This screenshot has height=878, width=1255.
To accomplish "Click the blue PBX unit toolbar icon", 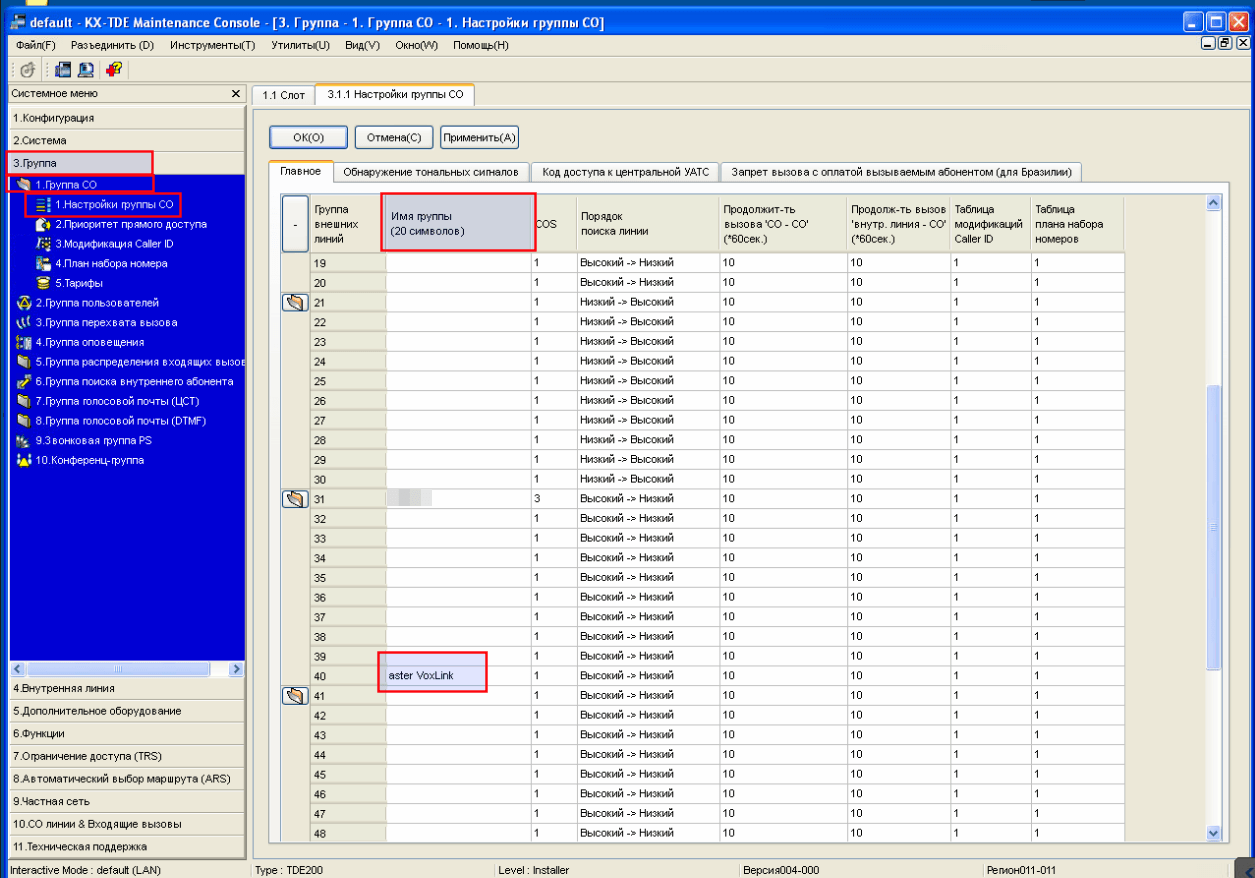I will [x=63, y=69].
